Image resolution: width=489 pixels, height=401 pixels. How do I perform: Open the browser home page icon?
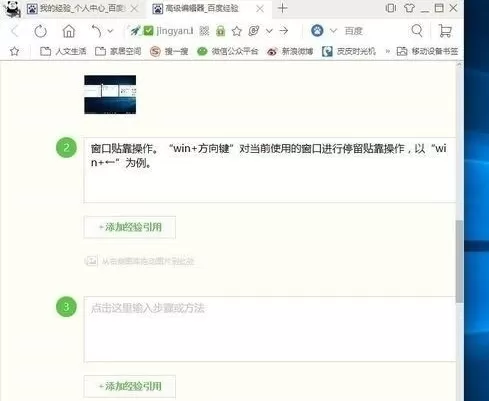[69, 31]
